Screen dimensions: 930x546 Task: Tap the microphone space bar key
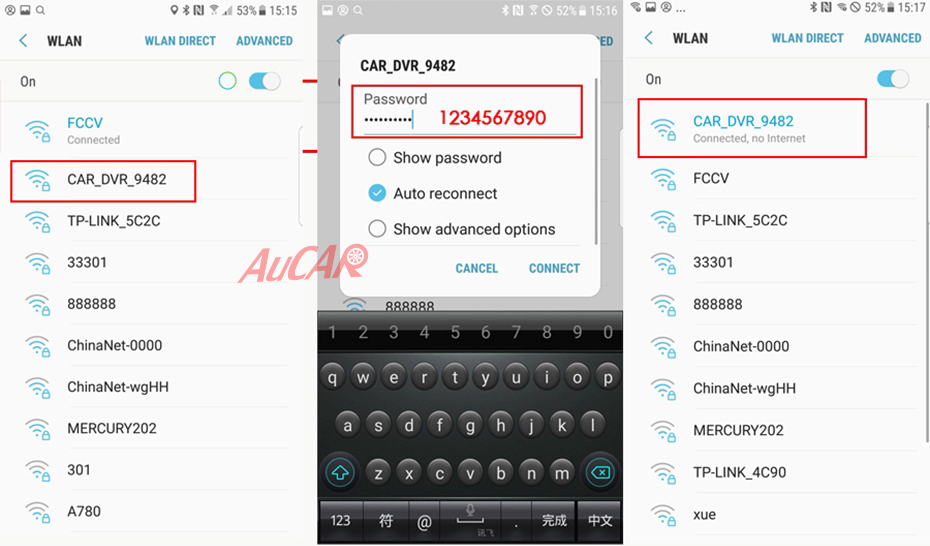click(470, 520)
